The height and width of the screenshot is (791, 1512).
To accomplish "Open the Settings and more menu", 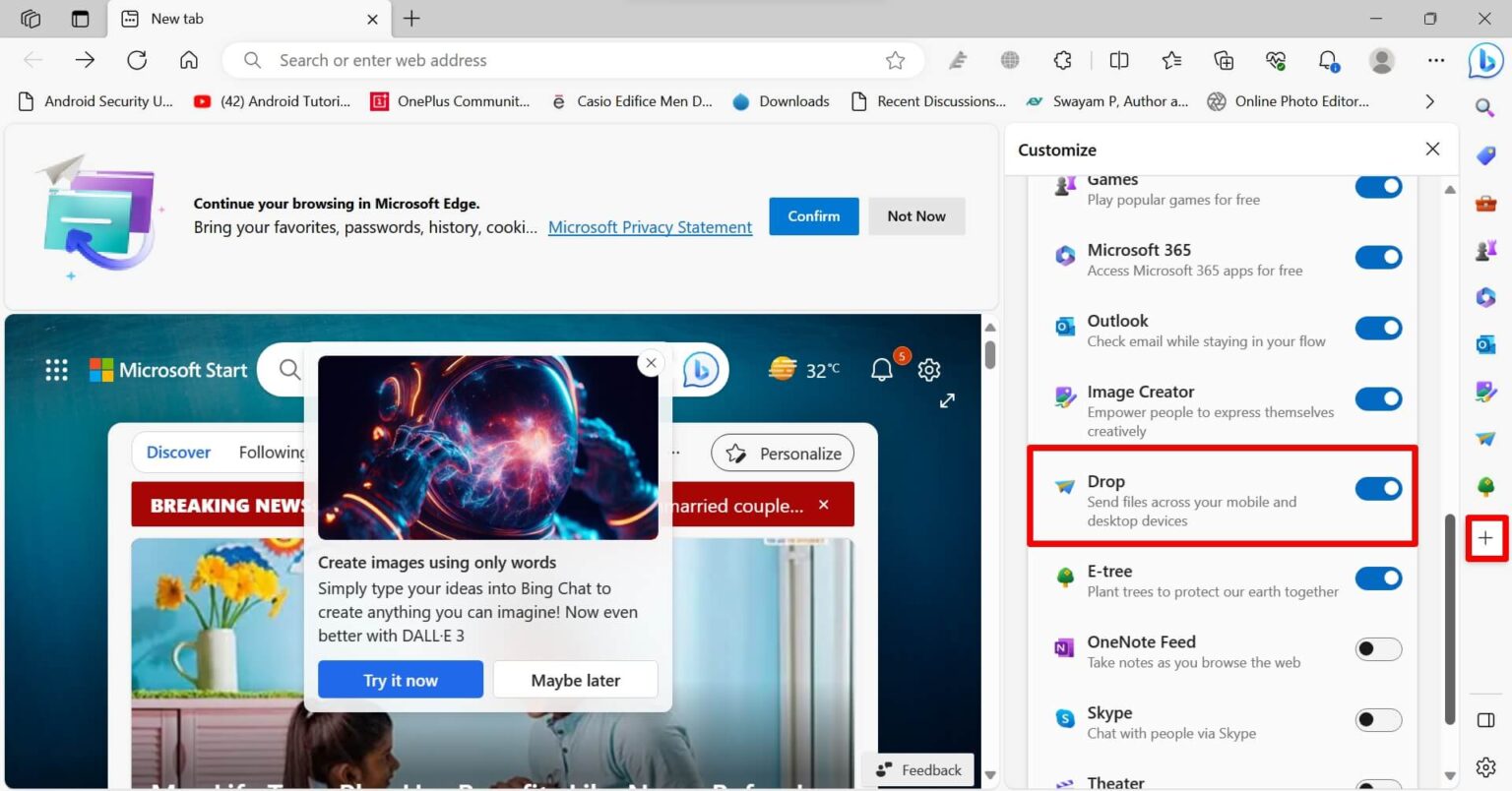I will tap(1435, 60).
